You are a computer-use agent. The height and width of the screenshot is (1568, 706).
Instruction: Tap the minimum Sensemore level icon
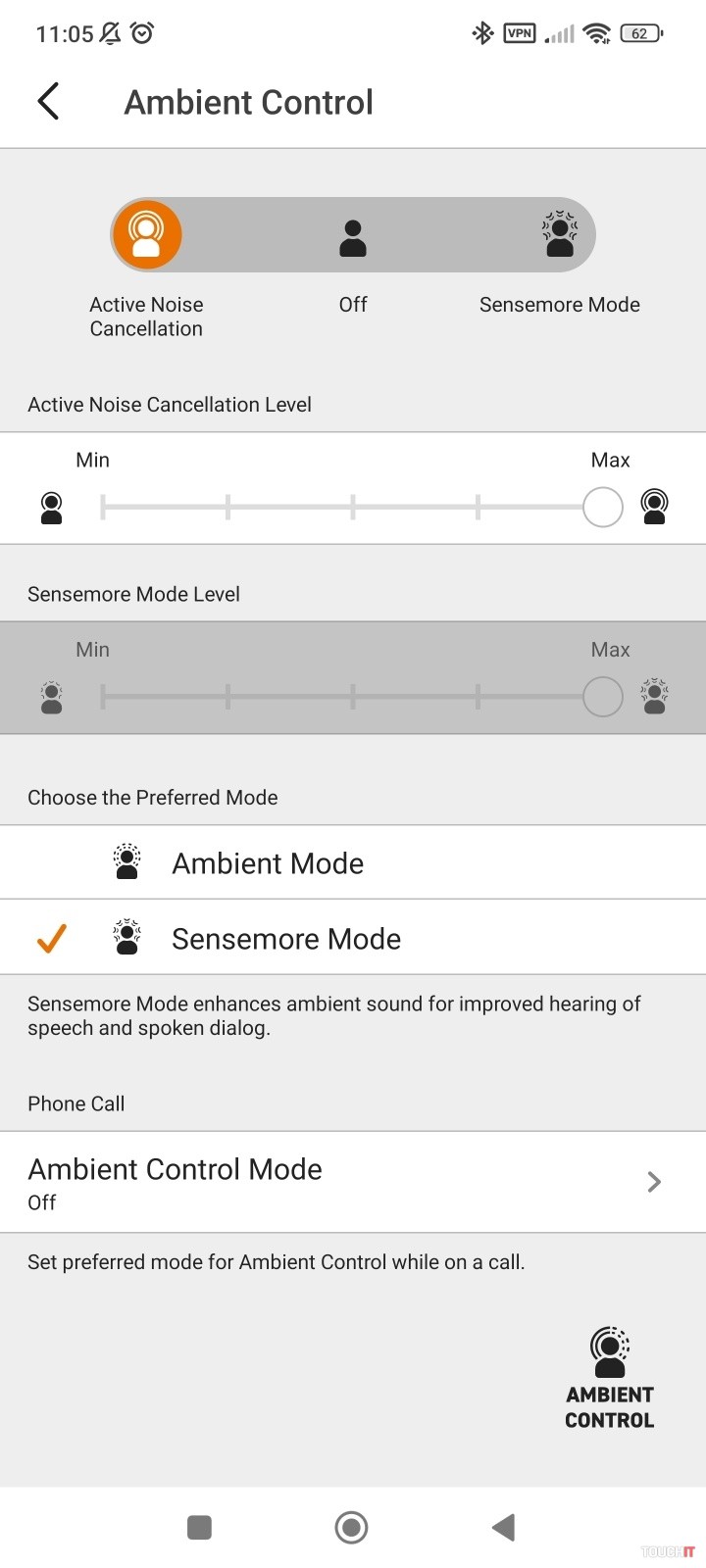[52, 697]
